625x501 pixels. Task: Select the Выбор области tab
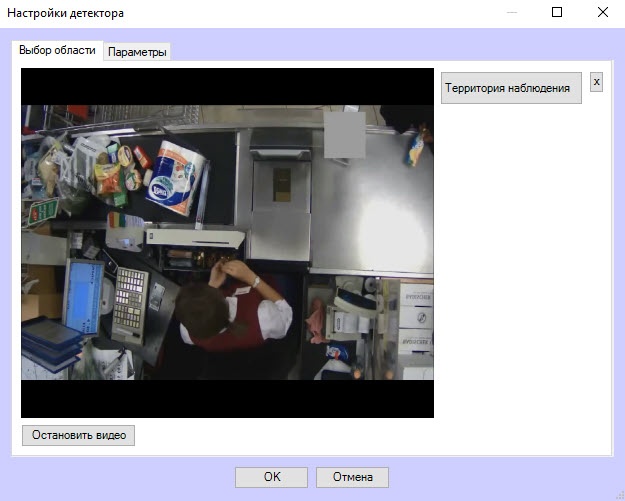click(58, 50)
